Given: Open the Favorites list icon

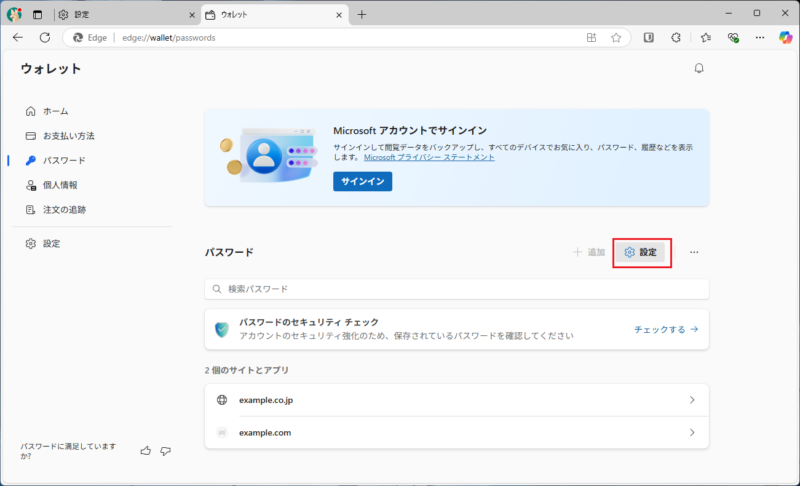Looking at the screenshot, I should pos(706,37).
